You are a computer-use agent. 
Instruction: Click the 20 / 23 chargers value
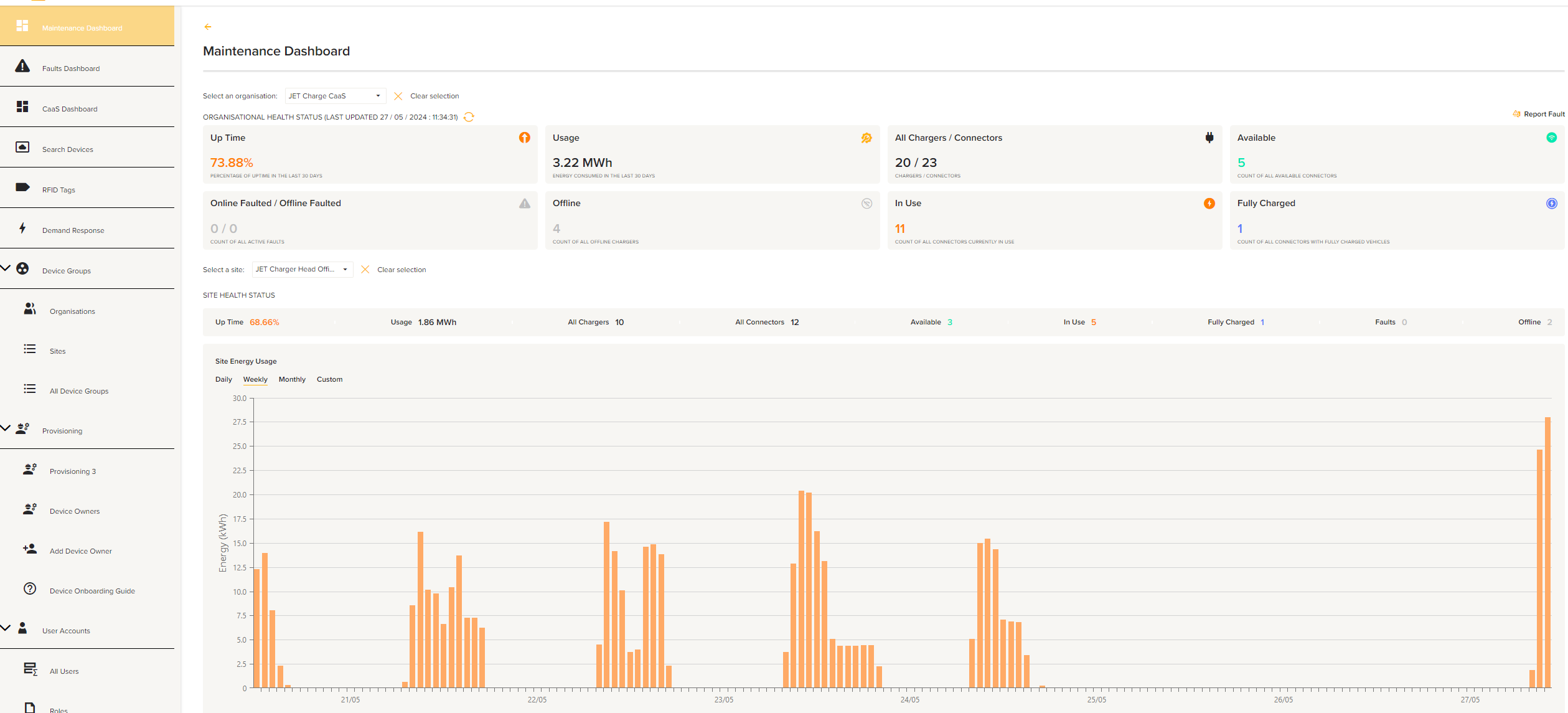point(916,163)
